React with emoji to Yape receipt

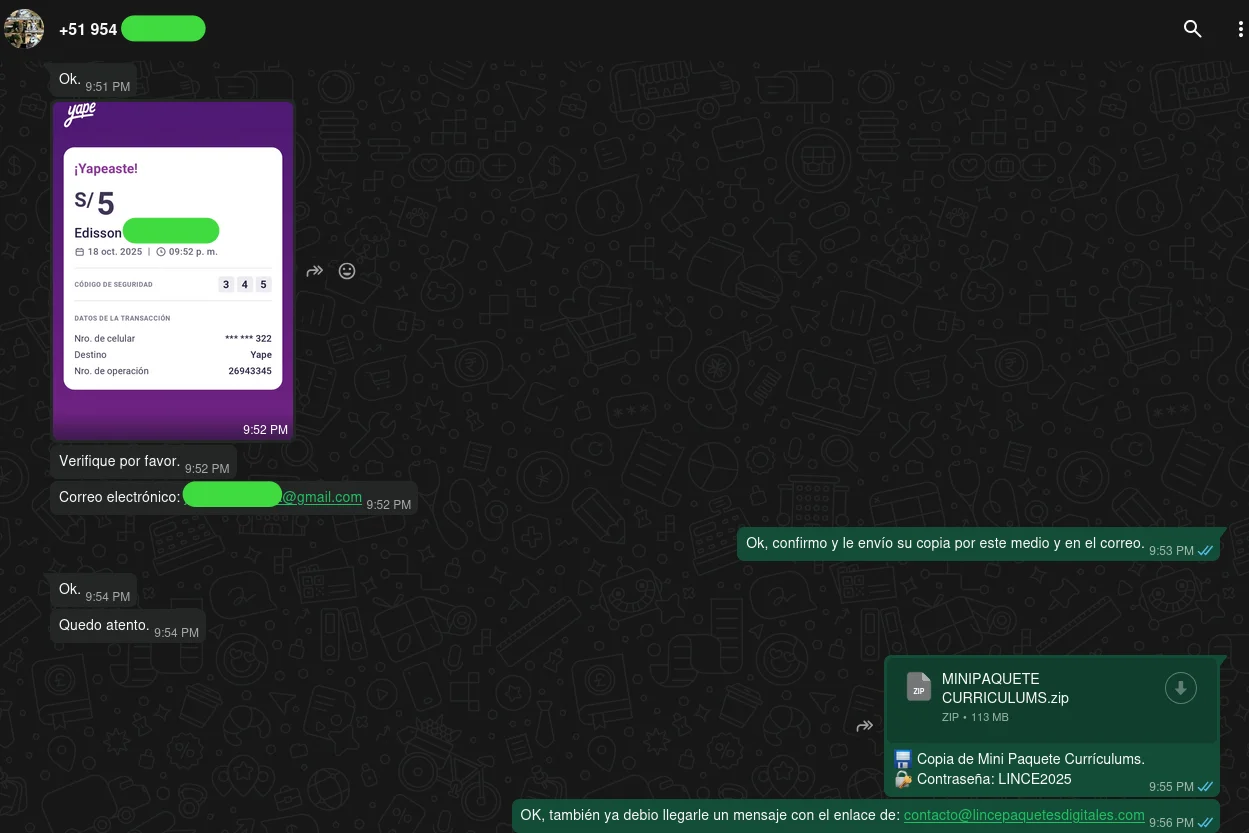(347, 271)
